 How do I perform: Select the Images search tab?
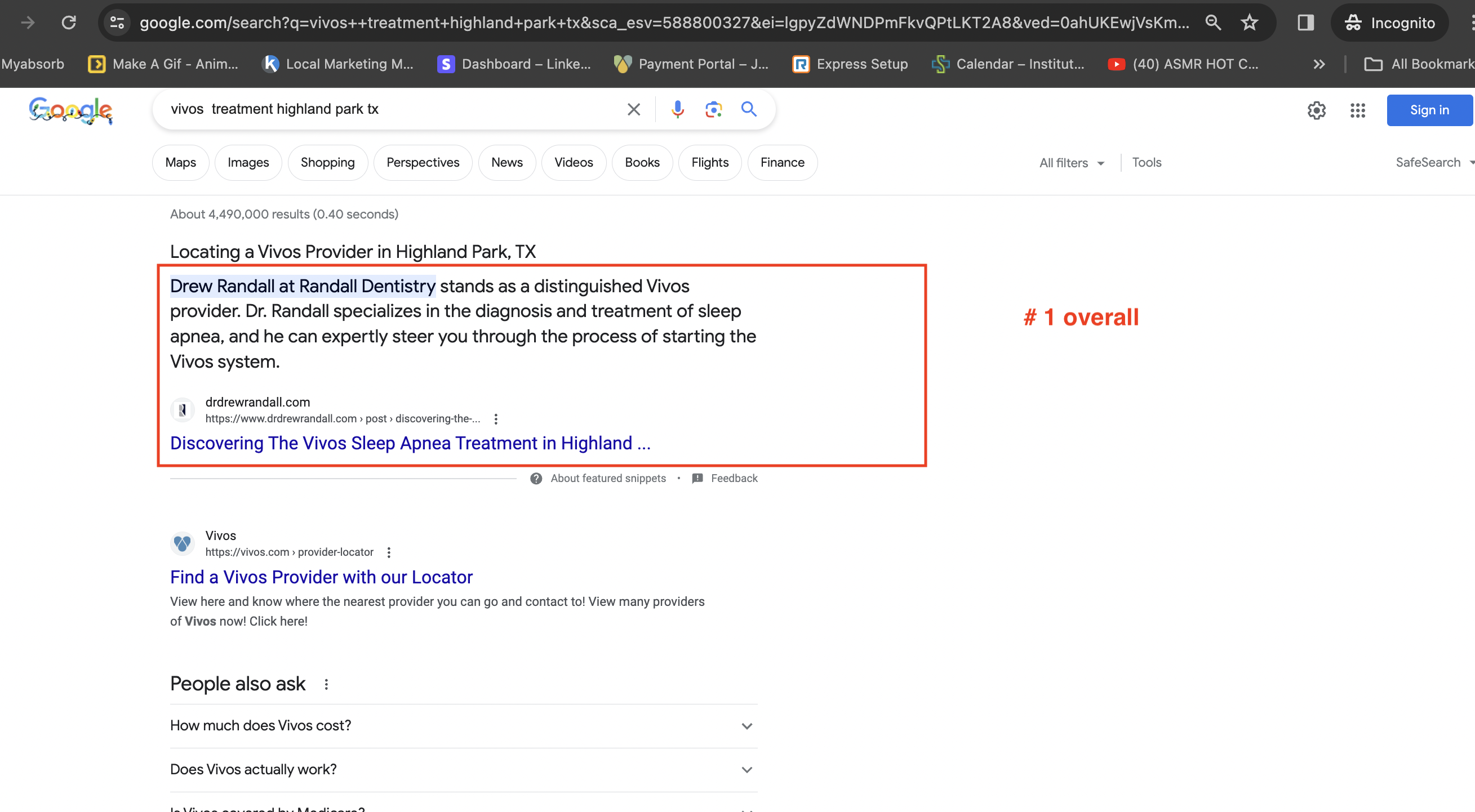[x=248, y=162]
